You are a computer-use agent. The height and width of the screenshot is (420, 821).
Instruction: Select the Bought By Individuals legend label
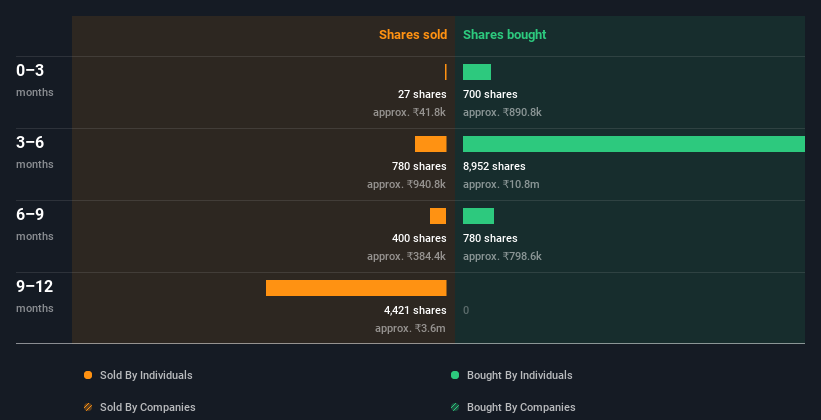pyautogui.click(x=519, y=375)
